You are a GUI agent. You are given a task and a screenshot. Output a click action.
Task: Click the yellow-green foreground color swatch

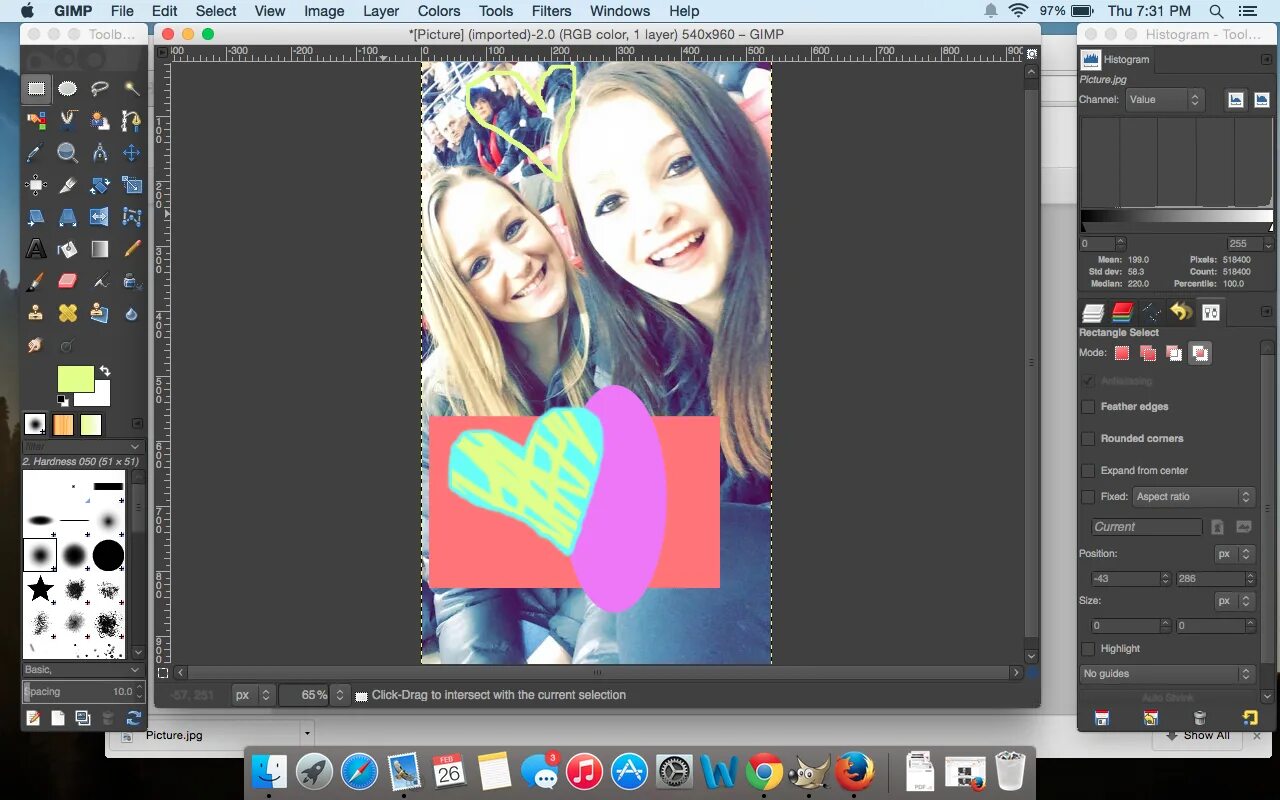[x=76, y=379]
